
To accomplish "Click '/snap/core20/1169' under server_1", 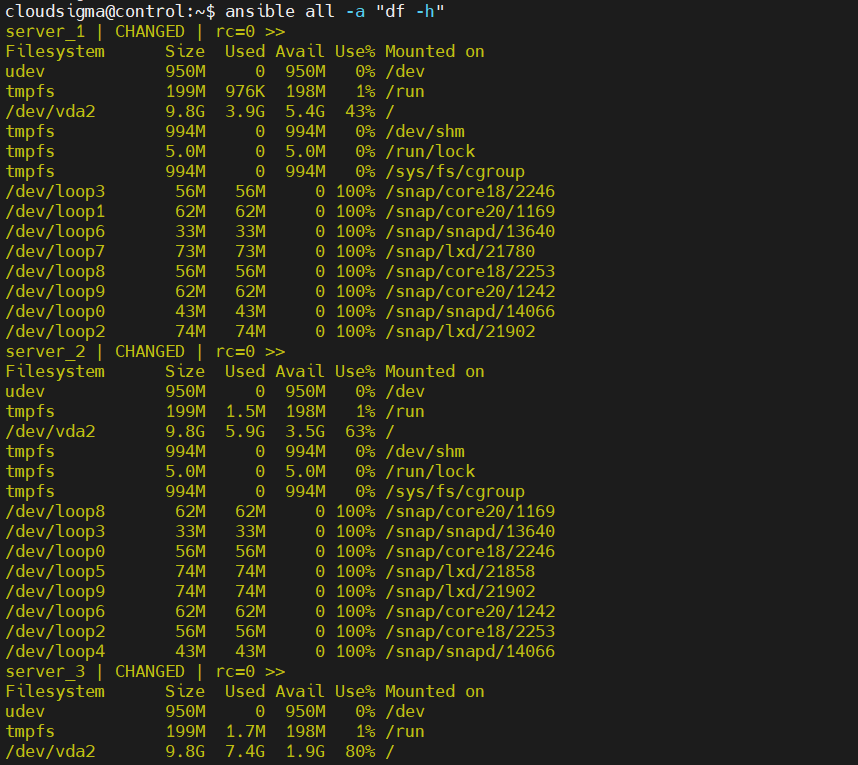I will [x=470, y=211].
